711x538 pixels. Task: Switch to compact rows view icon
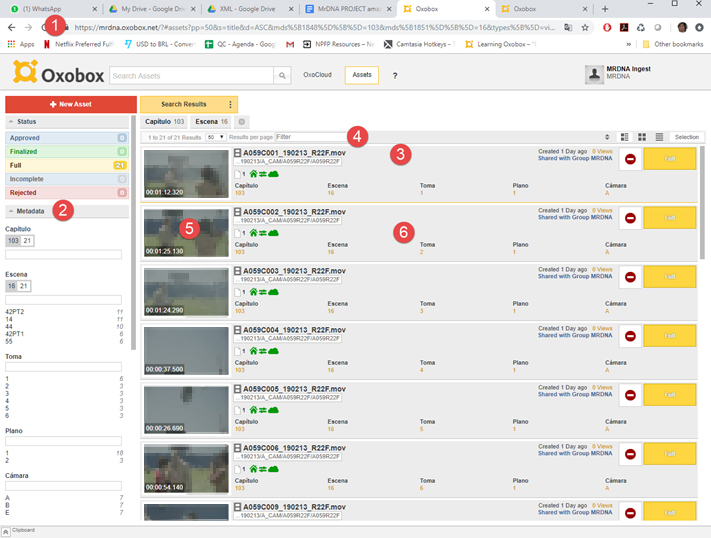point(659,137)
